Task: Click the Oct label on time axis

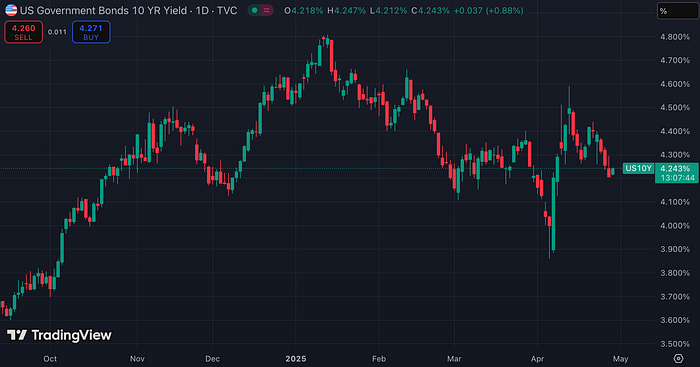Action: pyautogui.click(x=50, y=359)
